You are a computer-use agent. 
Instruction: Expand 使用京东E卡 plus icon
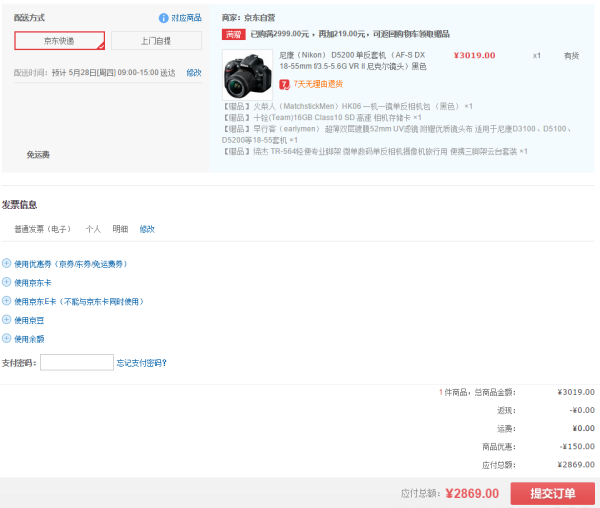(x=7, y=301)
